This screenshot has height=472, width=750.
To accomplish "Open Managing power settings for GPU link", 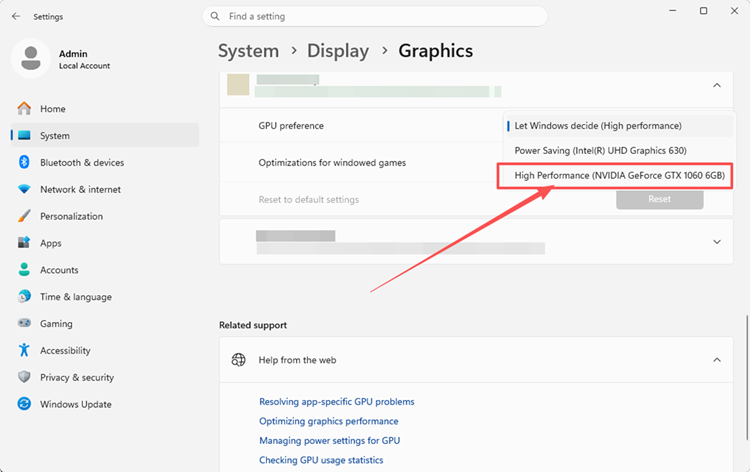I will click(330, 440).
